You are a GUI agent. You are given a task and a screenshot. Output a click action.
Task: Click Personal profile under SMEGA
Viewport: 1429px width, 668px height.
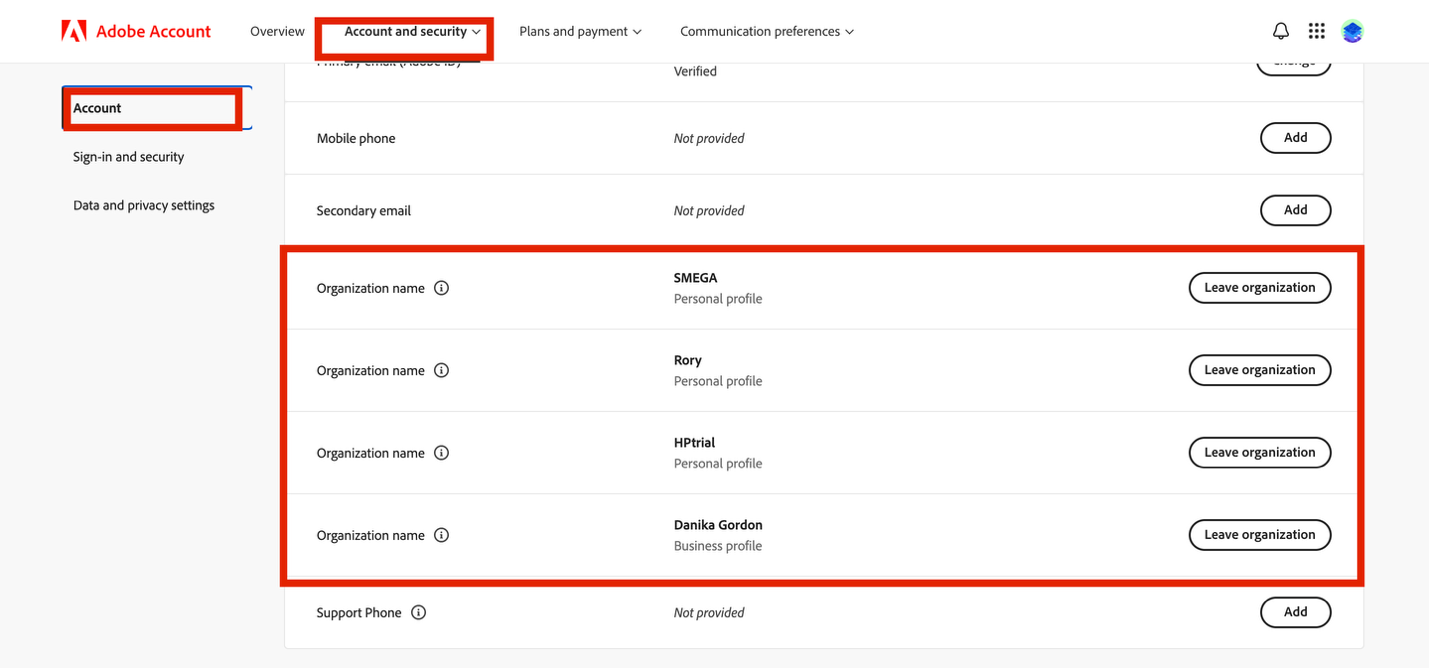click(718, 299)
